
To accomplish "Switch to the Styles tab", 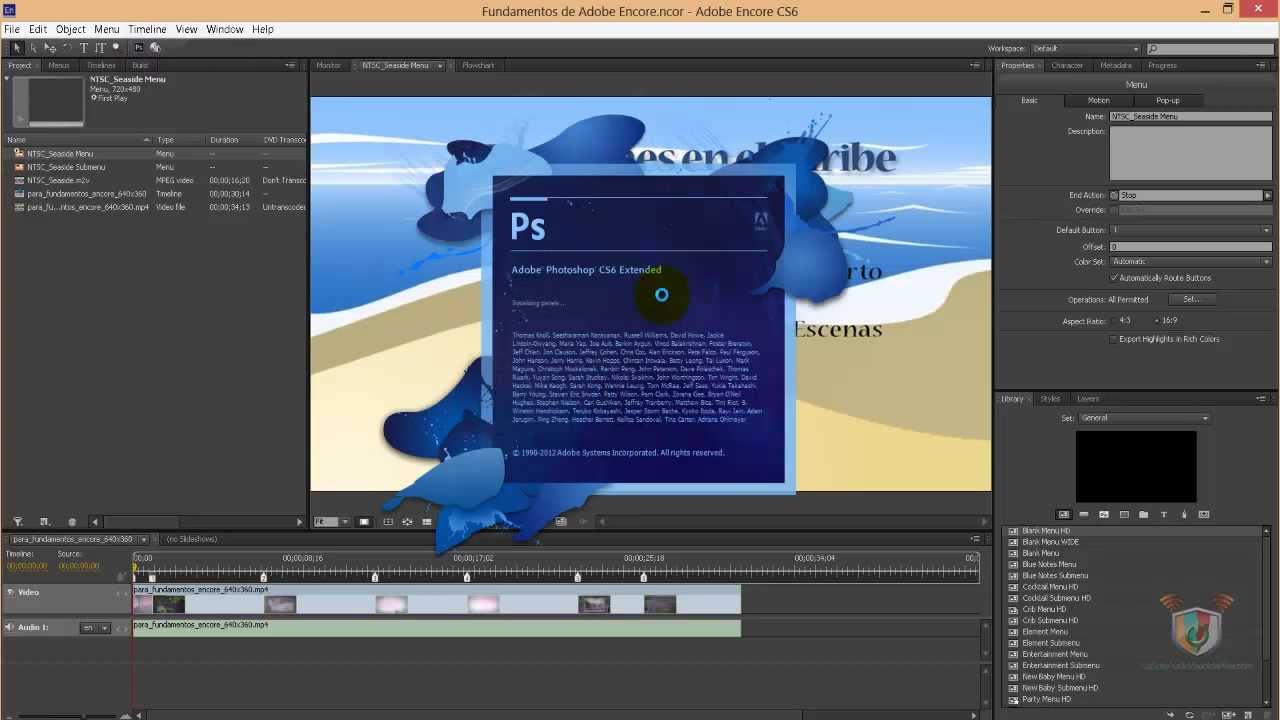I will [x=1050, y=398].
